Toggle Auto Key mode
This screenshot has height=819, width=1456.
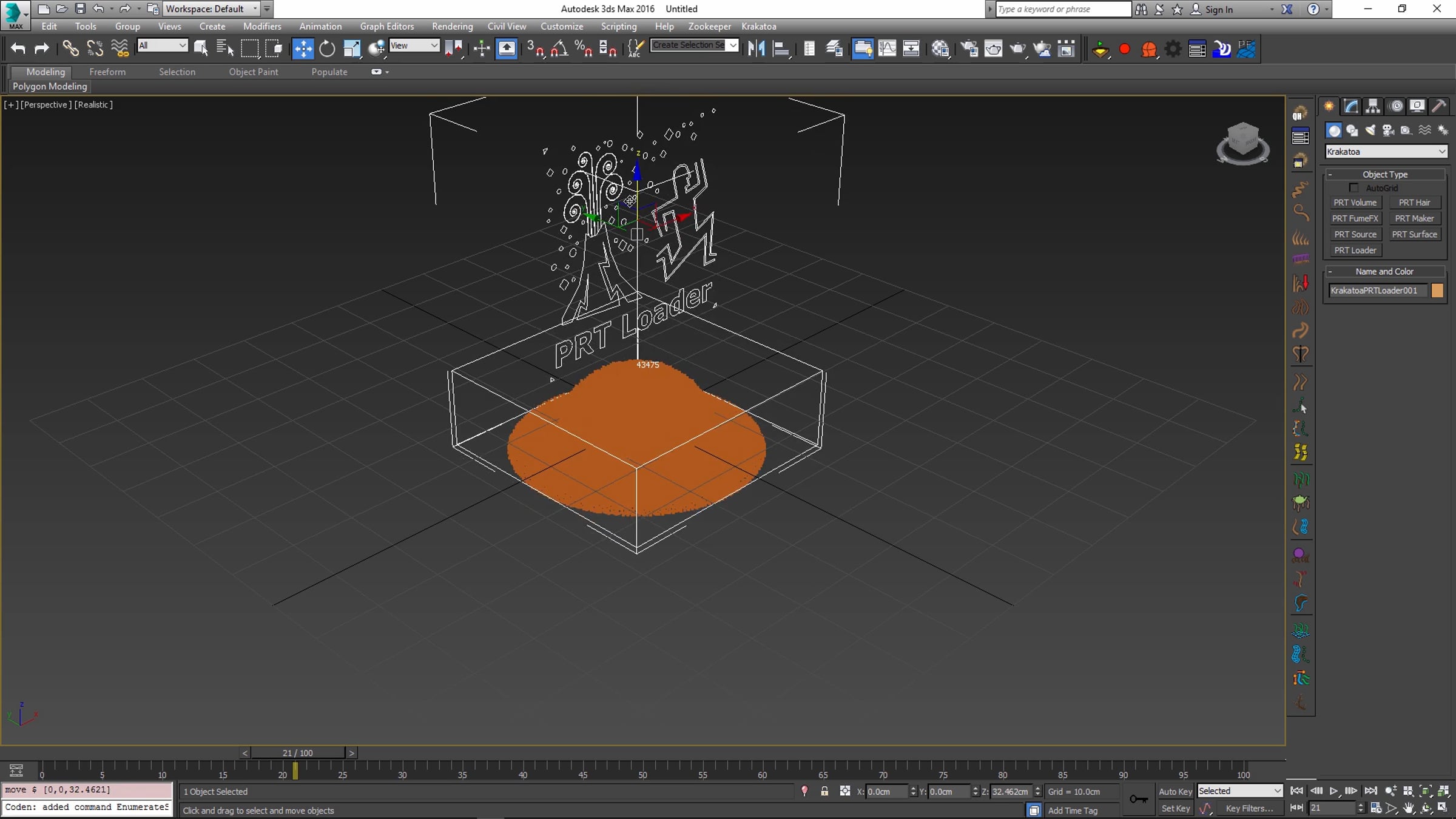pyautogui.click(x=1175, y=791)
